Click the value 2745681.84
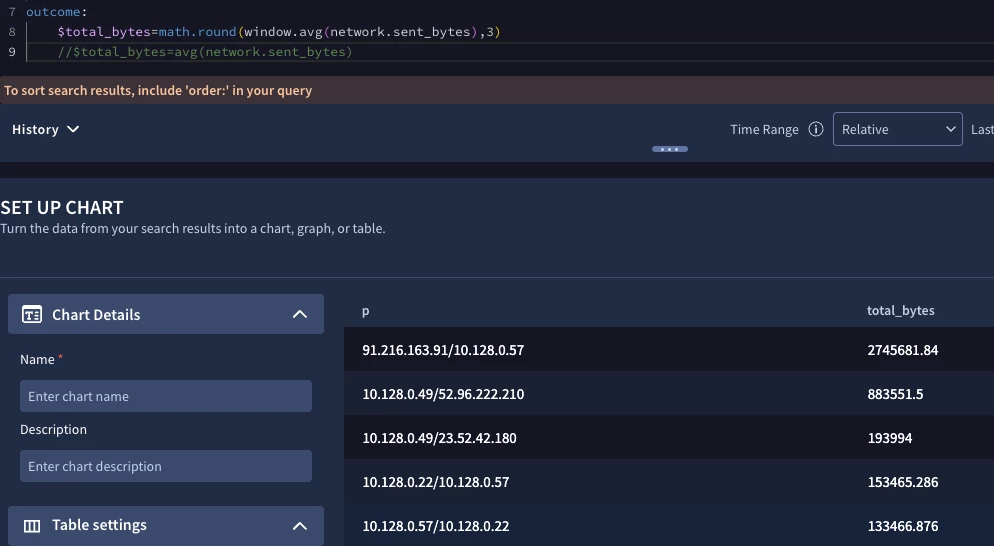This screenshot has height=546, width=994. [903, 350]
